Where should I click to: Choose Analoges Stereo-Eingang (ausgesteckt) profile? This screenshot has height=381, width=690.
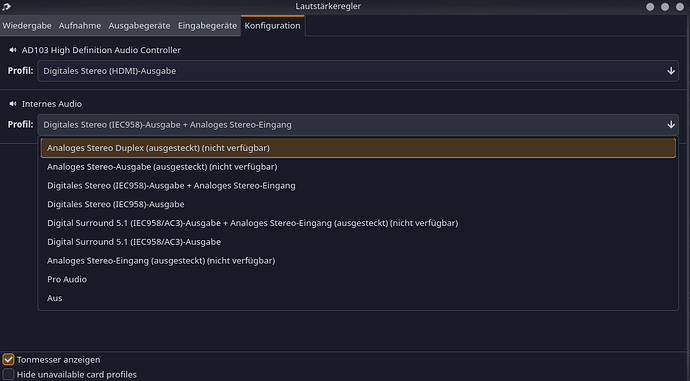(358, 260)
